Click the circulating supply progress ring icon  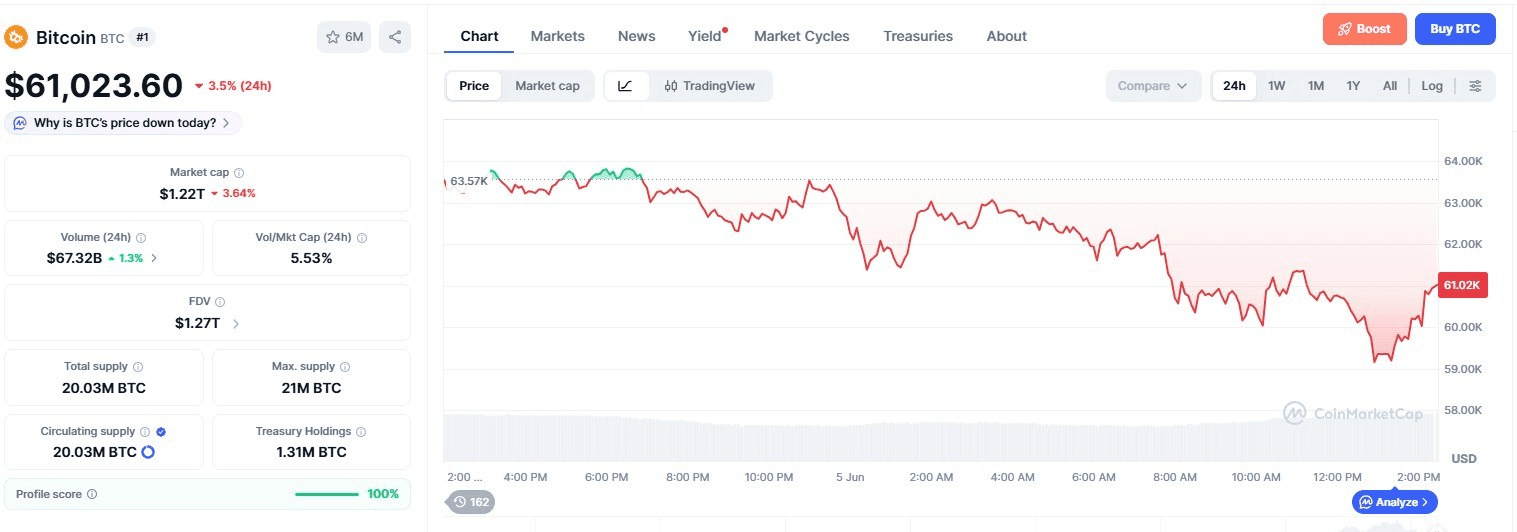click(148, 452)
